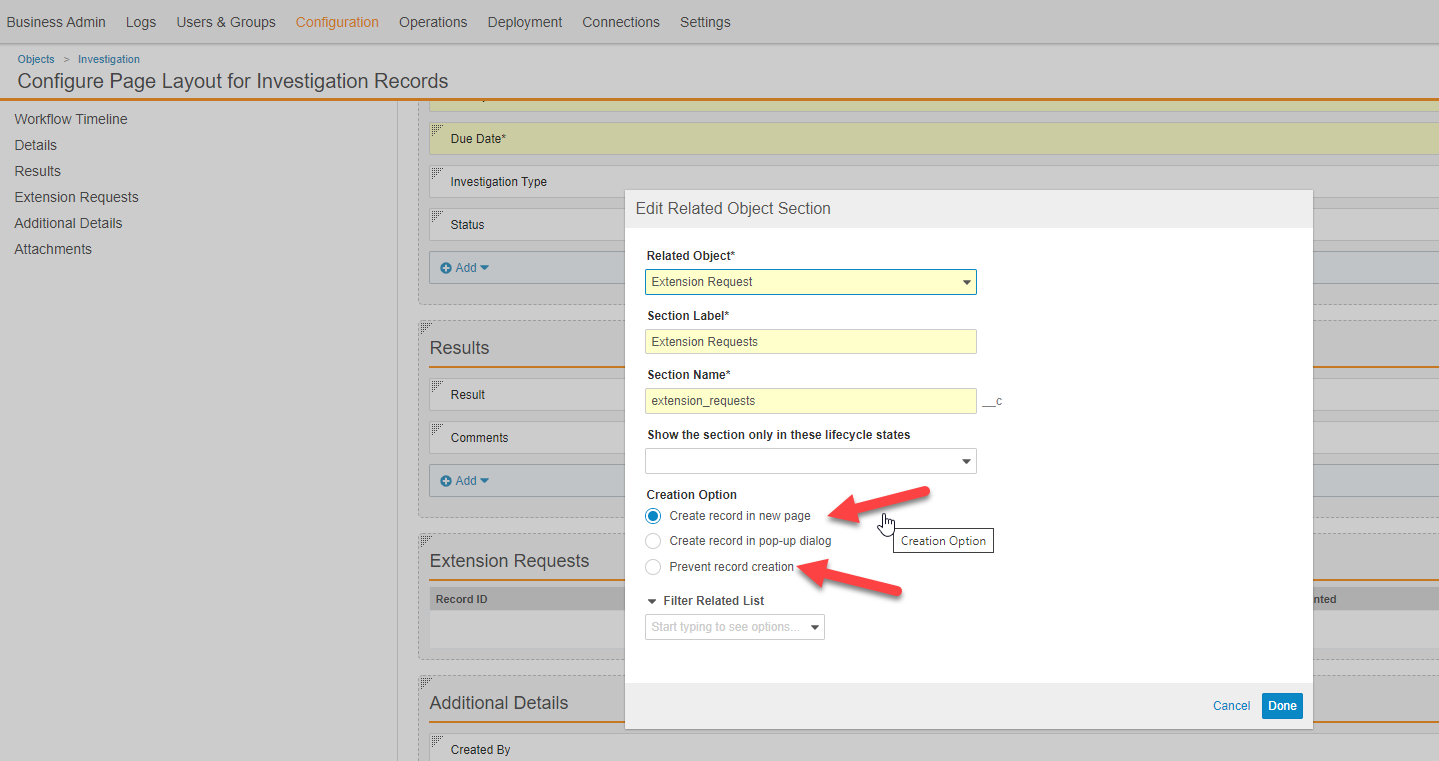Viewport: 1439px width, 761px height.
Task: Click drag handle icon beside Due Date field
Action: 436,131
